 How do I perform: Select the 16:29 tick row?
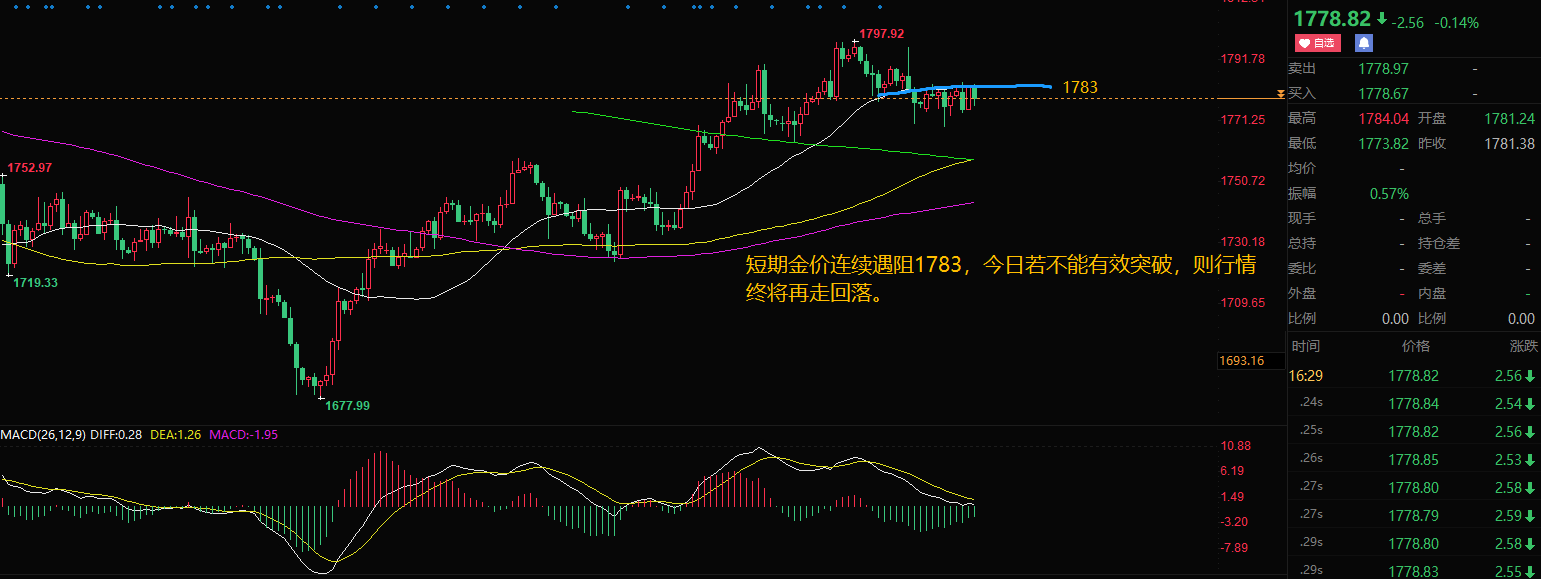1414,376
